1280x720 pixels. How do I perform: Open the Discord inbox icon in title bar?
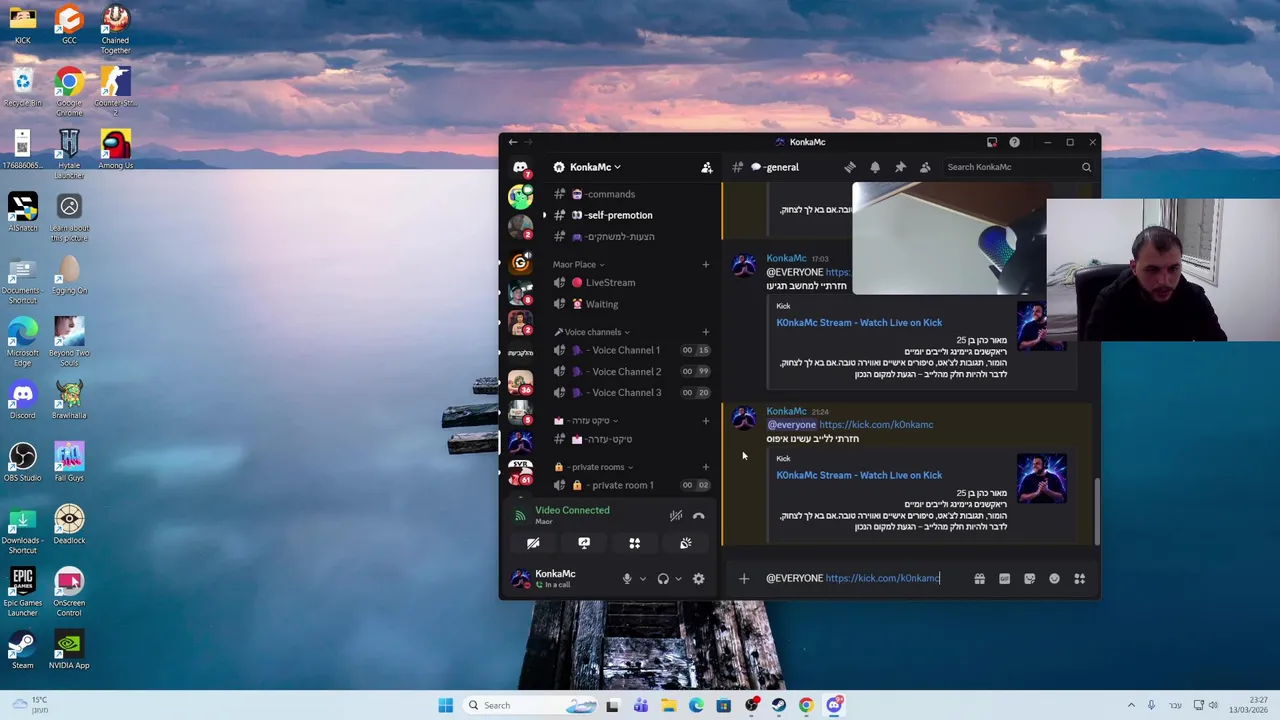[x=992, y=142]
